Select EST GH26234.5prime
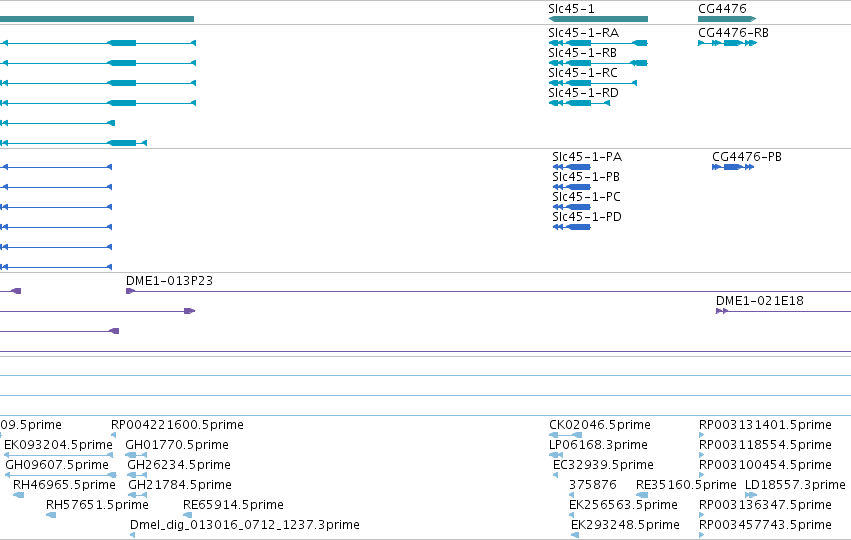851x540 pixels. click(x=179, y=465)
